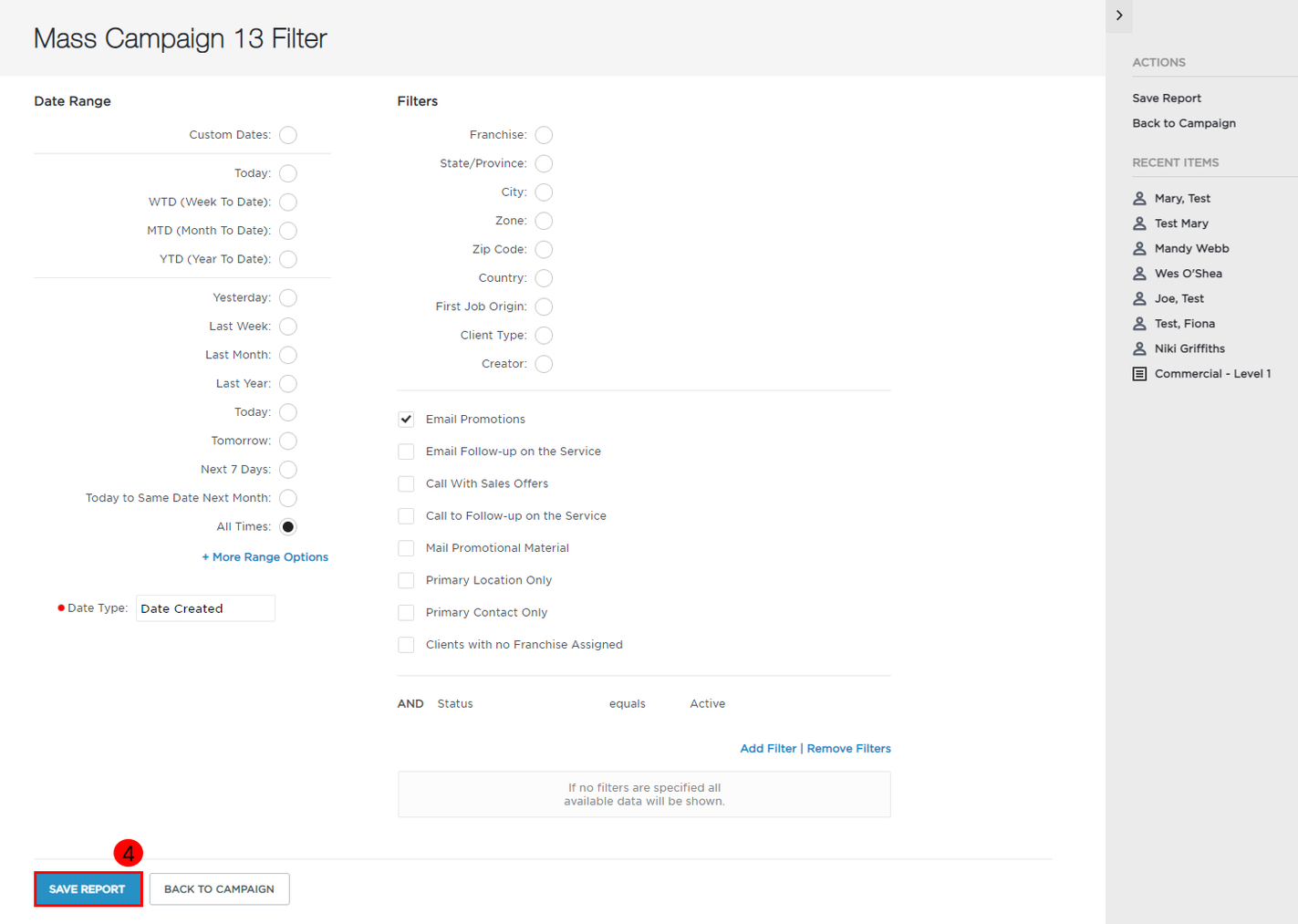Check Primary Location Only
The width and height of the screenshot is (1298, 924).
[406, 580]
